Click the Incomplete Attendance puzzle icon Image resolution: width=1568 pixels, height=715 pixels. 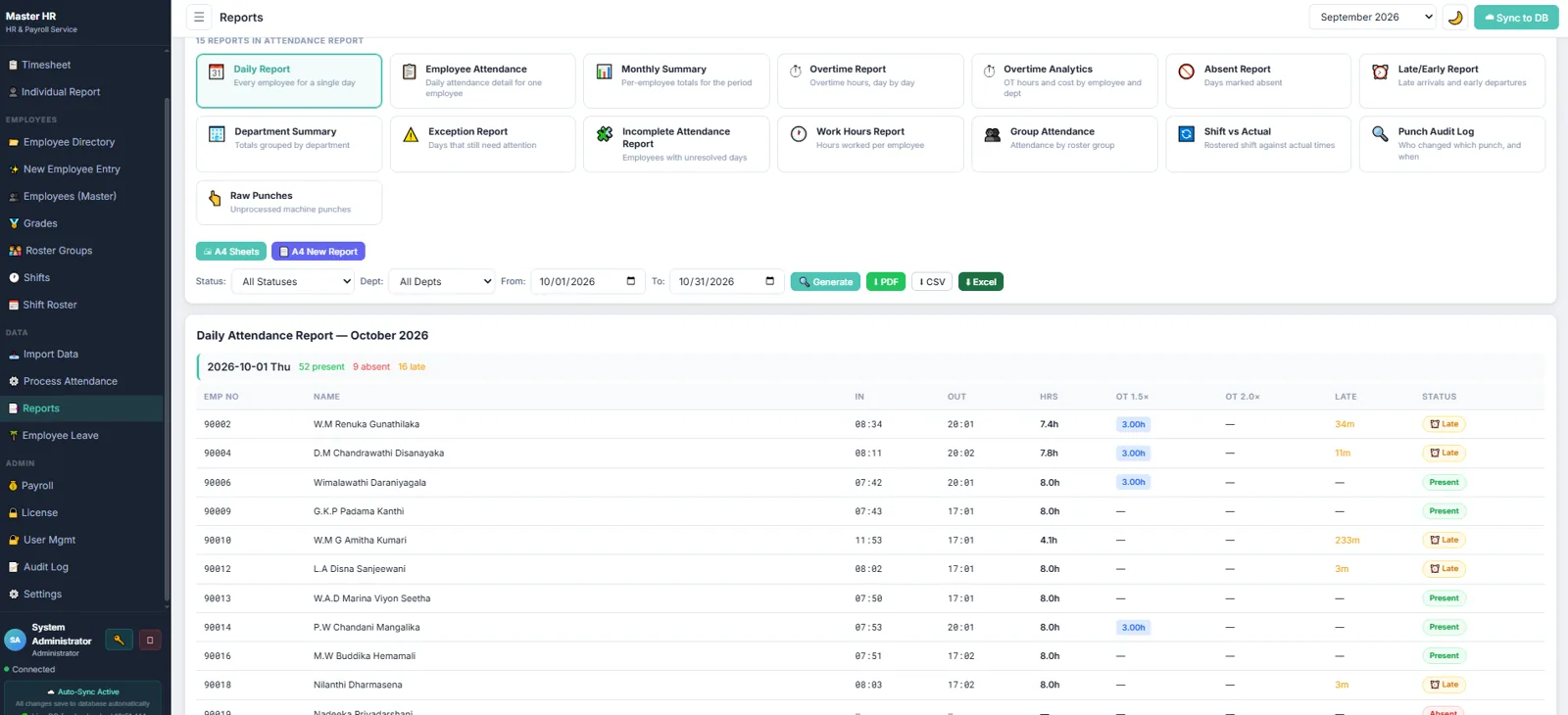coord(605,134)
